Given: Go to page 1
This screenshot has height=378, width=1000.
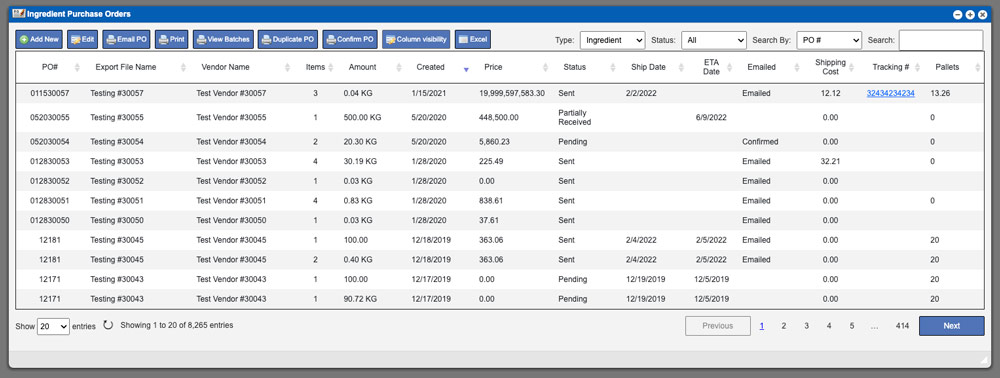Looking at the screenshot, I should (761, 326).
